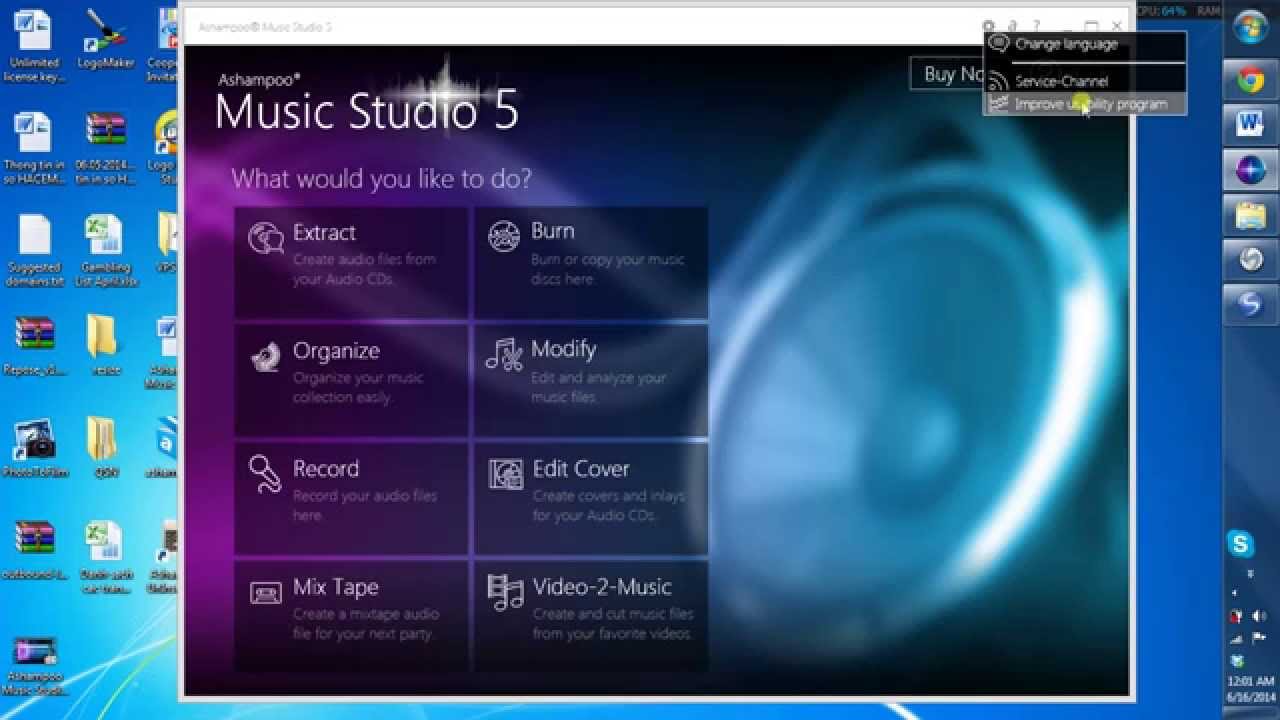The width and height of the screenshot is (1280, 720).
Task: Select the QSN folder on desktop
Action: click(x=105, y=448)
